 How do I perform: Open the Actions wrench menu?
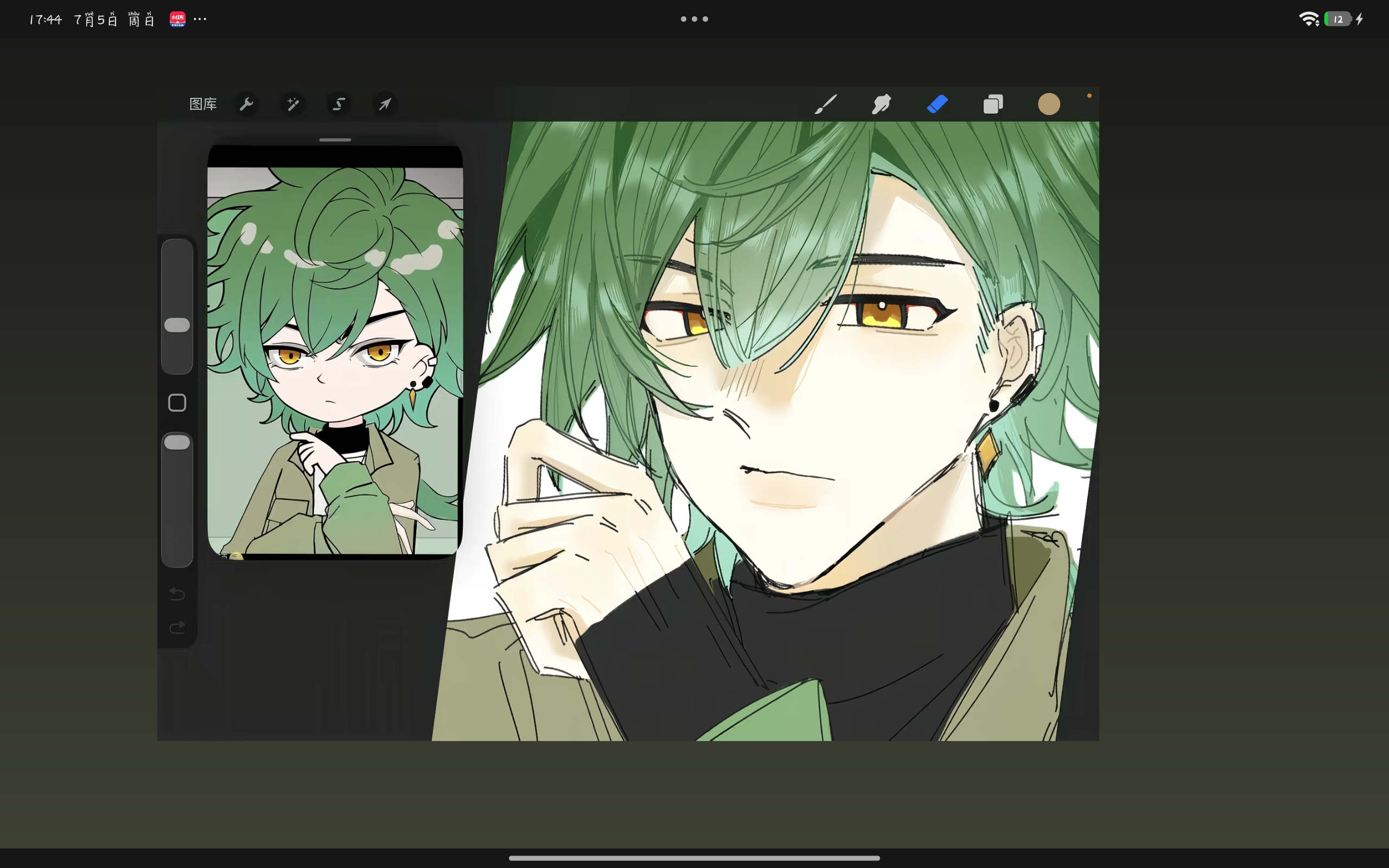(x=246, y=104)
